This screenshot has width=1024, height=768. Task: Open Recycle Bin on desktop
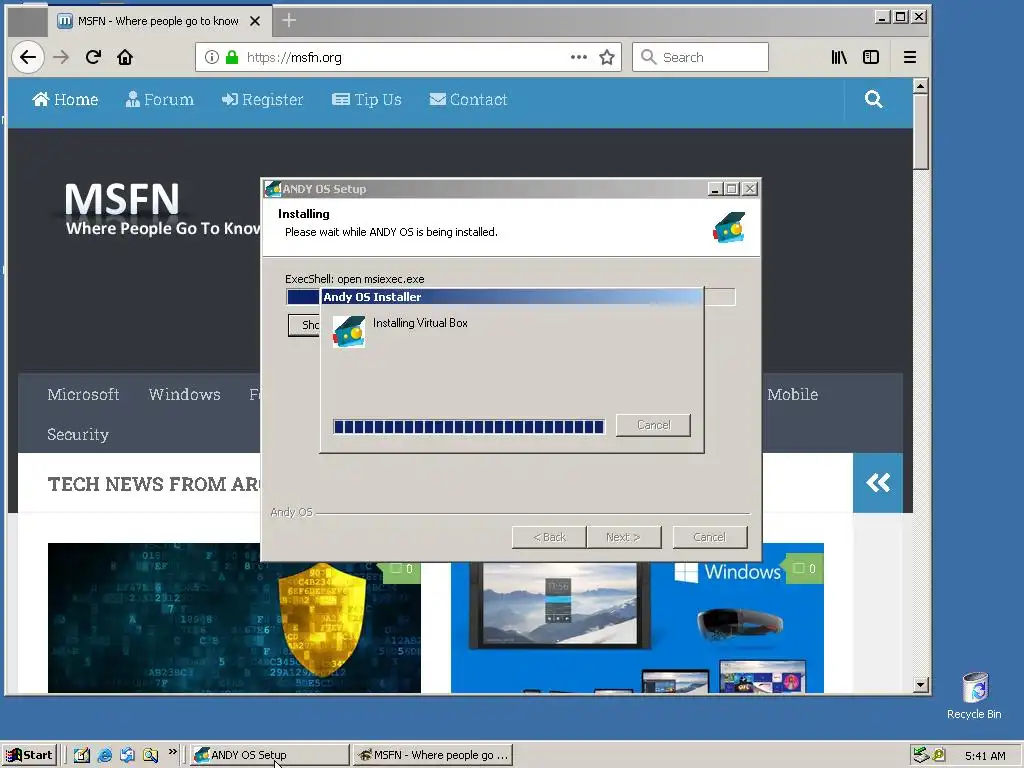pyautogui.click(x=974, y=696)
